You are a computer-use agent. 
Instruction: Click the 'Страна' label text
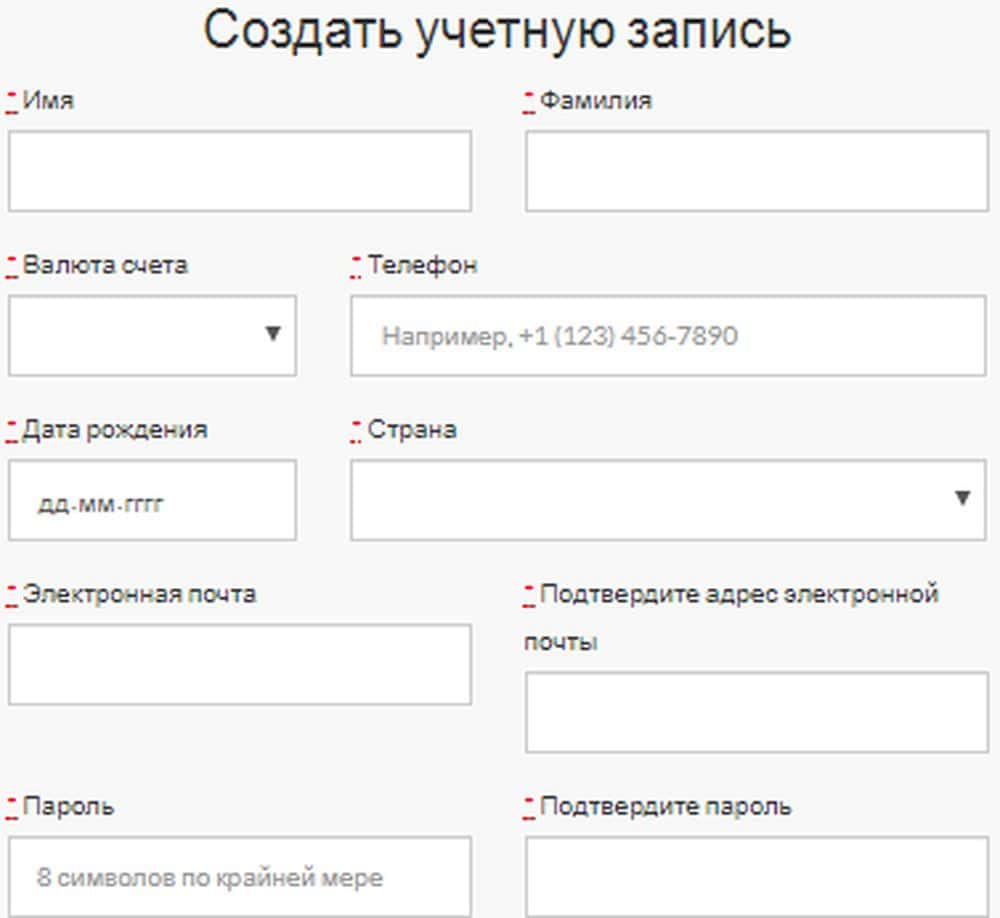coord(412,430)
